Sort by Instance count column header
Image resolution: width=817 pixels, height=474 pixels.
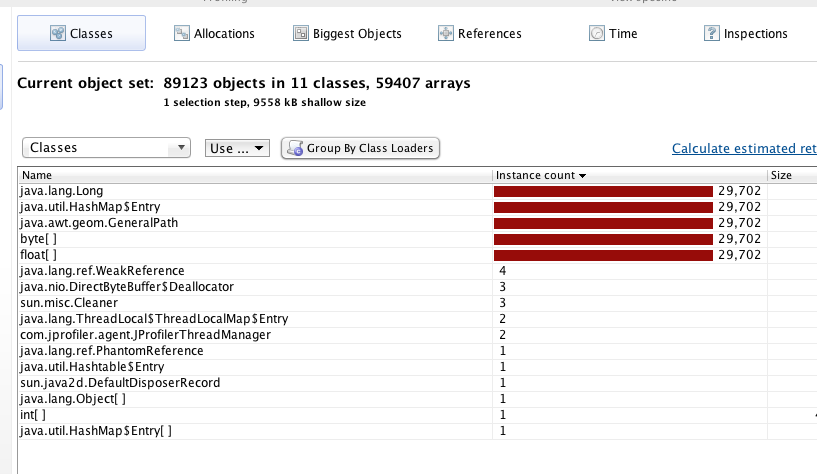(x=540, y=175)
